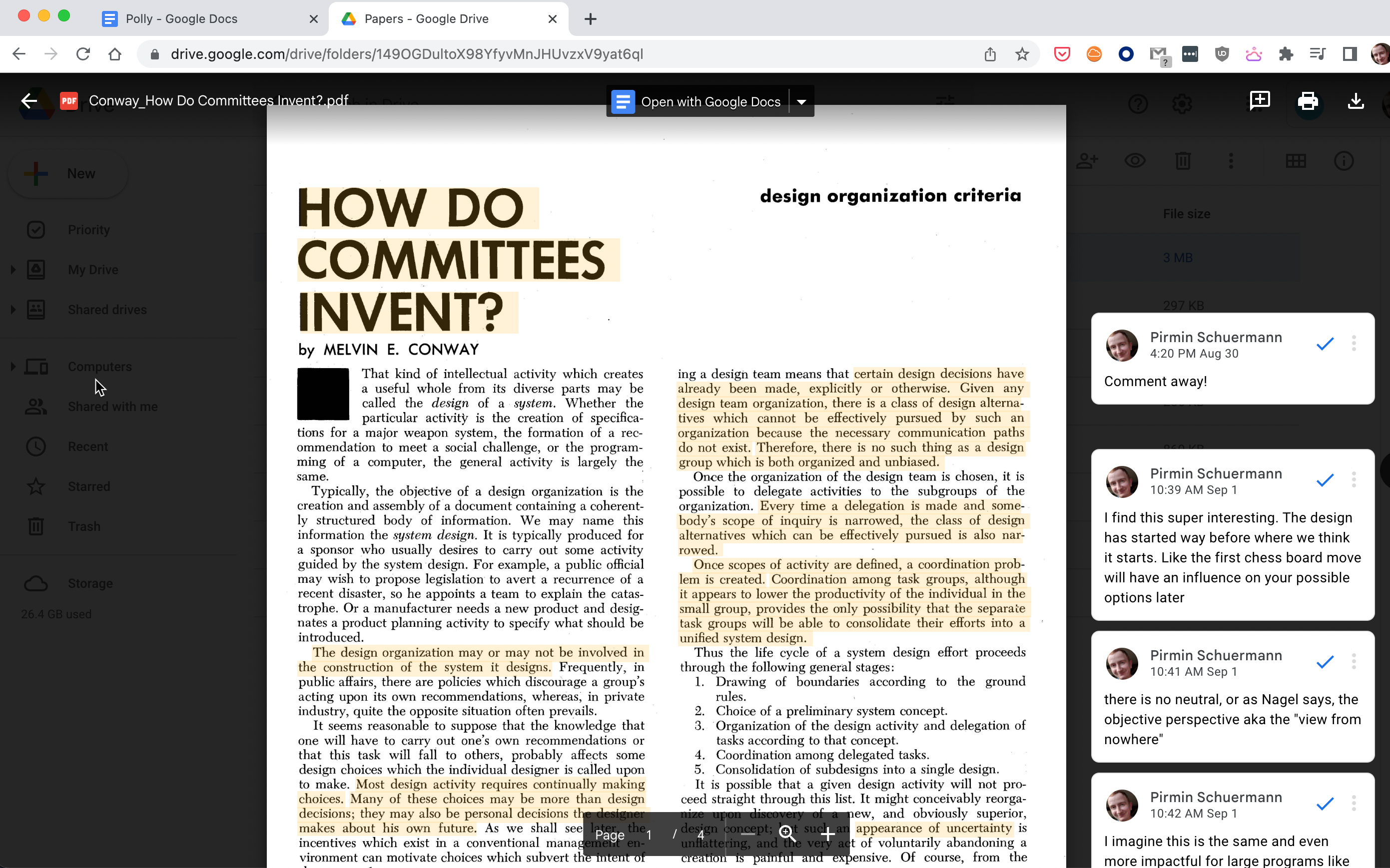Open the Pocket extension icon
The height and width of the screenshot is (868, 1390).
1062,54
